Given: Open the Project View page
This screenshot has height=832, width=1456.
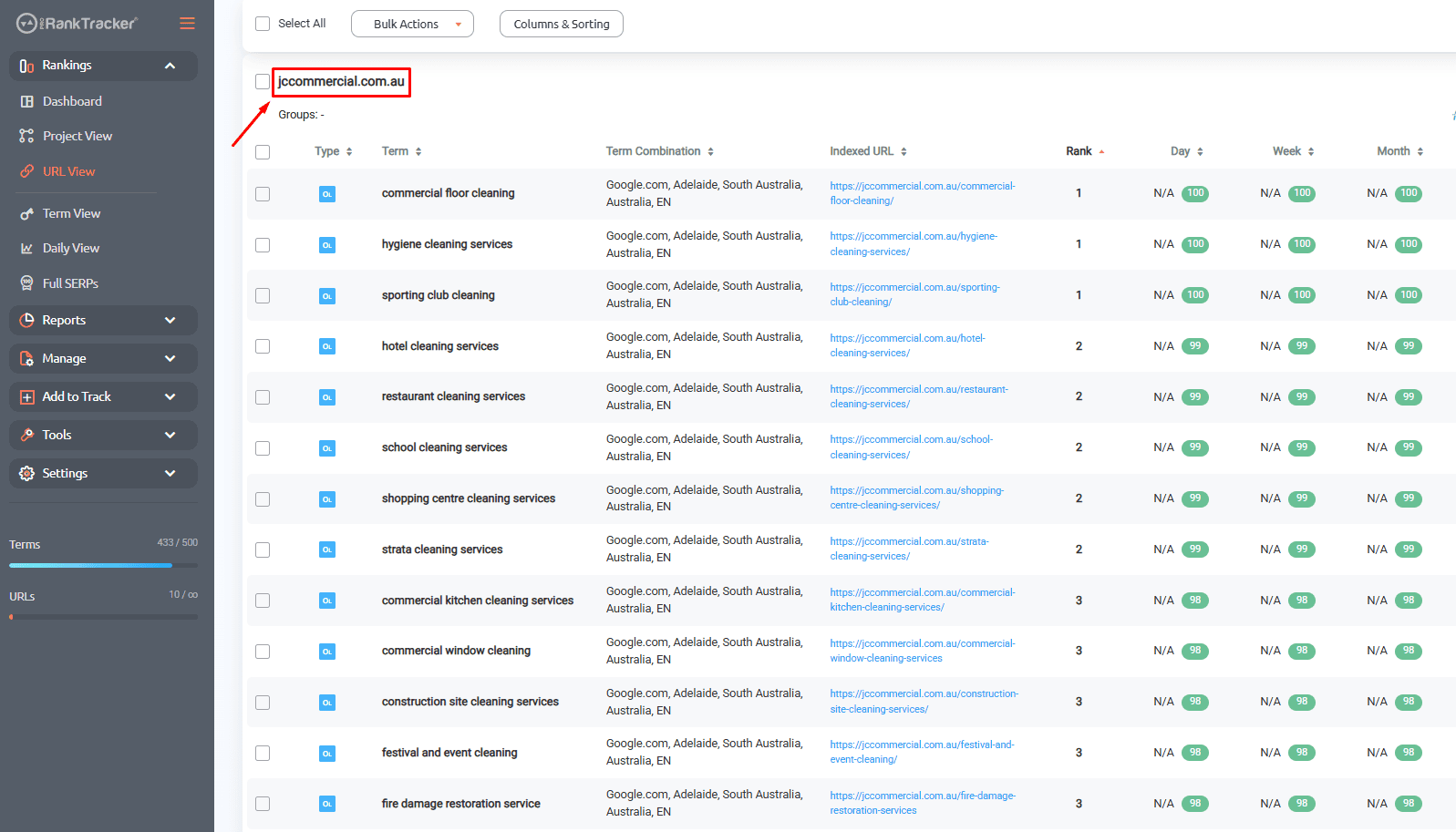Looking at the screenshot, I should pyautogui.click(x=77, y=136).
